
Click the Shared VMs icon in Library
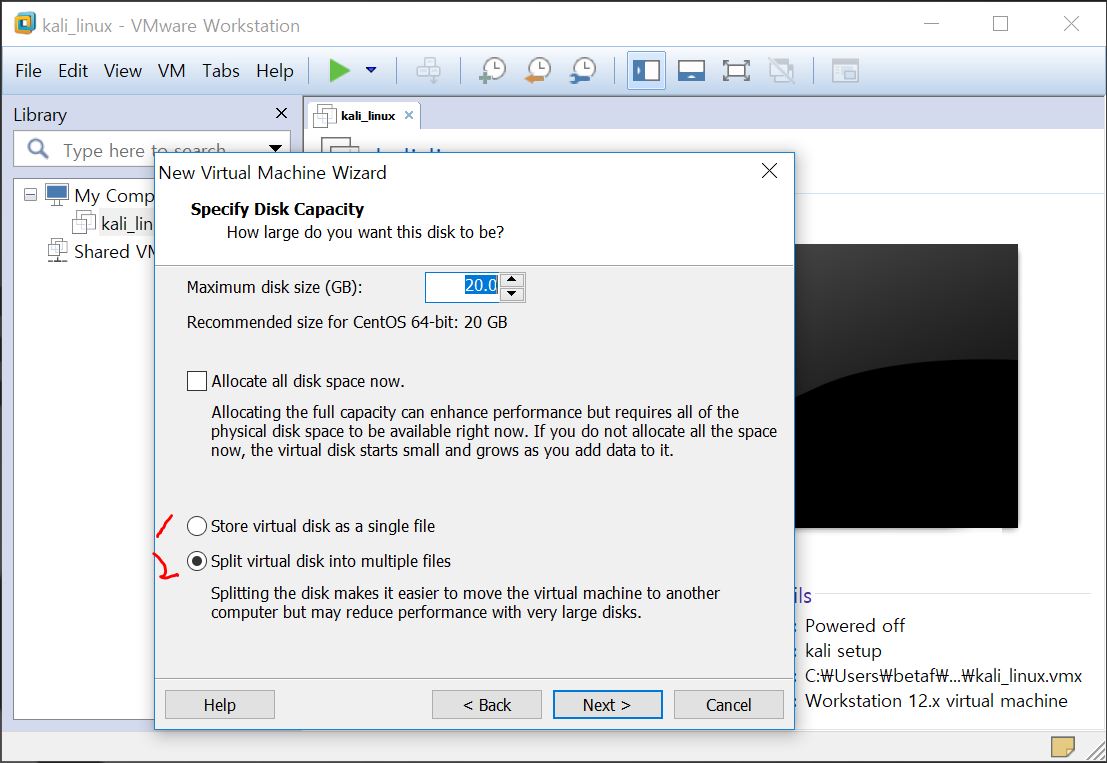point(57,251)
